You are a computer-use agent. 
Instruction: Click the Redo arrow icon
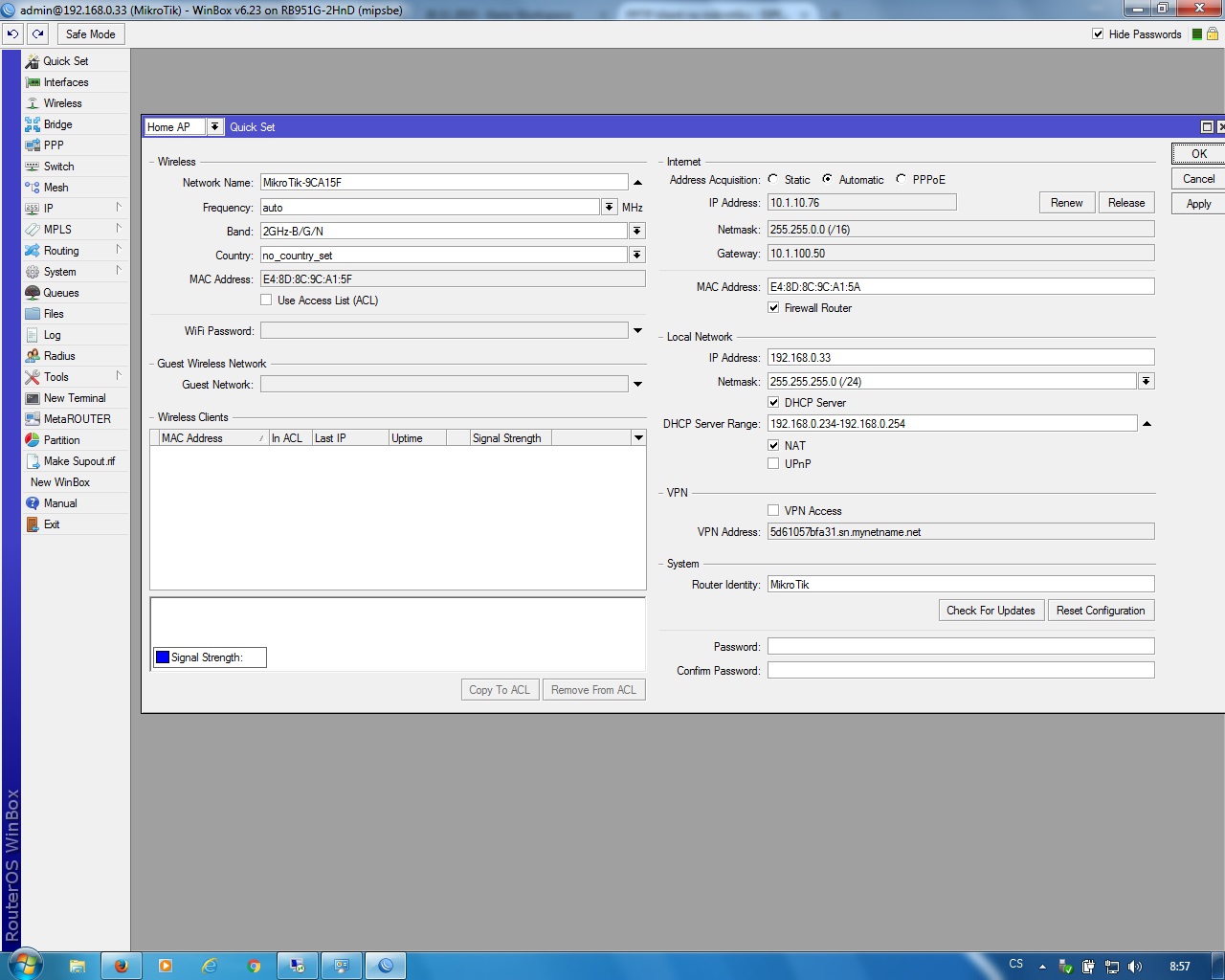point(37,34)
